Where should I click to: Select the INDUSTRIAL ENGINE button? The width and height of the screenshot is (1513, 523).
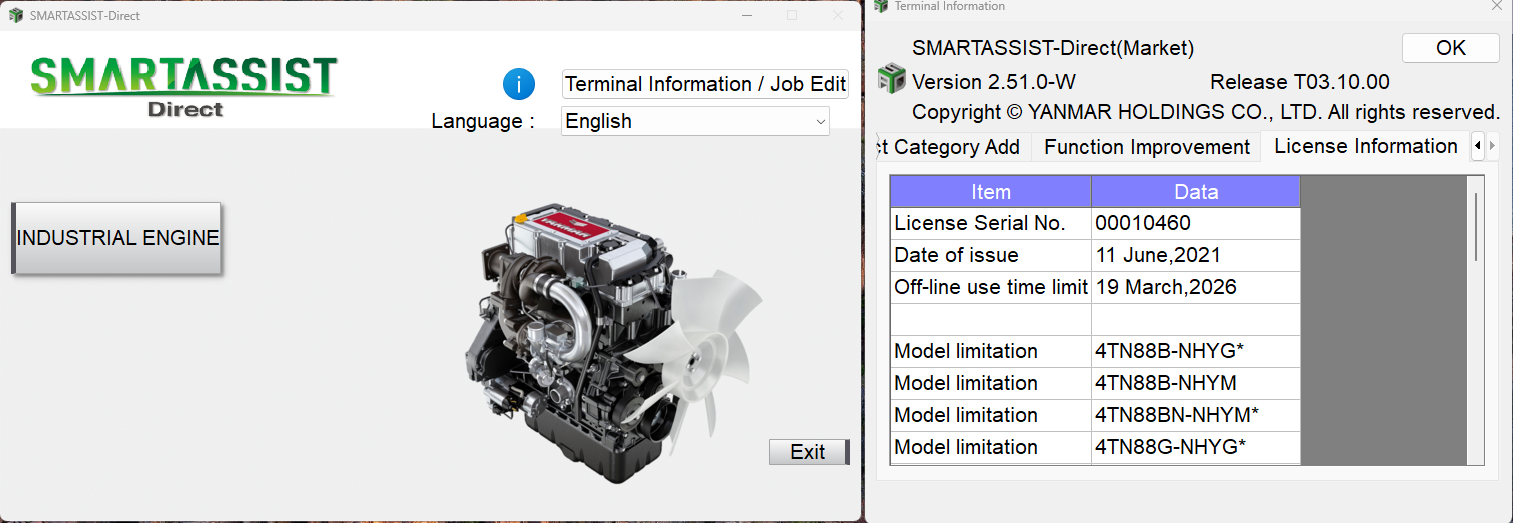[117, 238]
